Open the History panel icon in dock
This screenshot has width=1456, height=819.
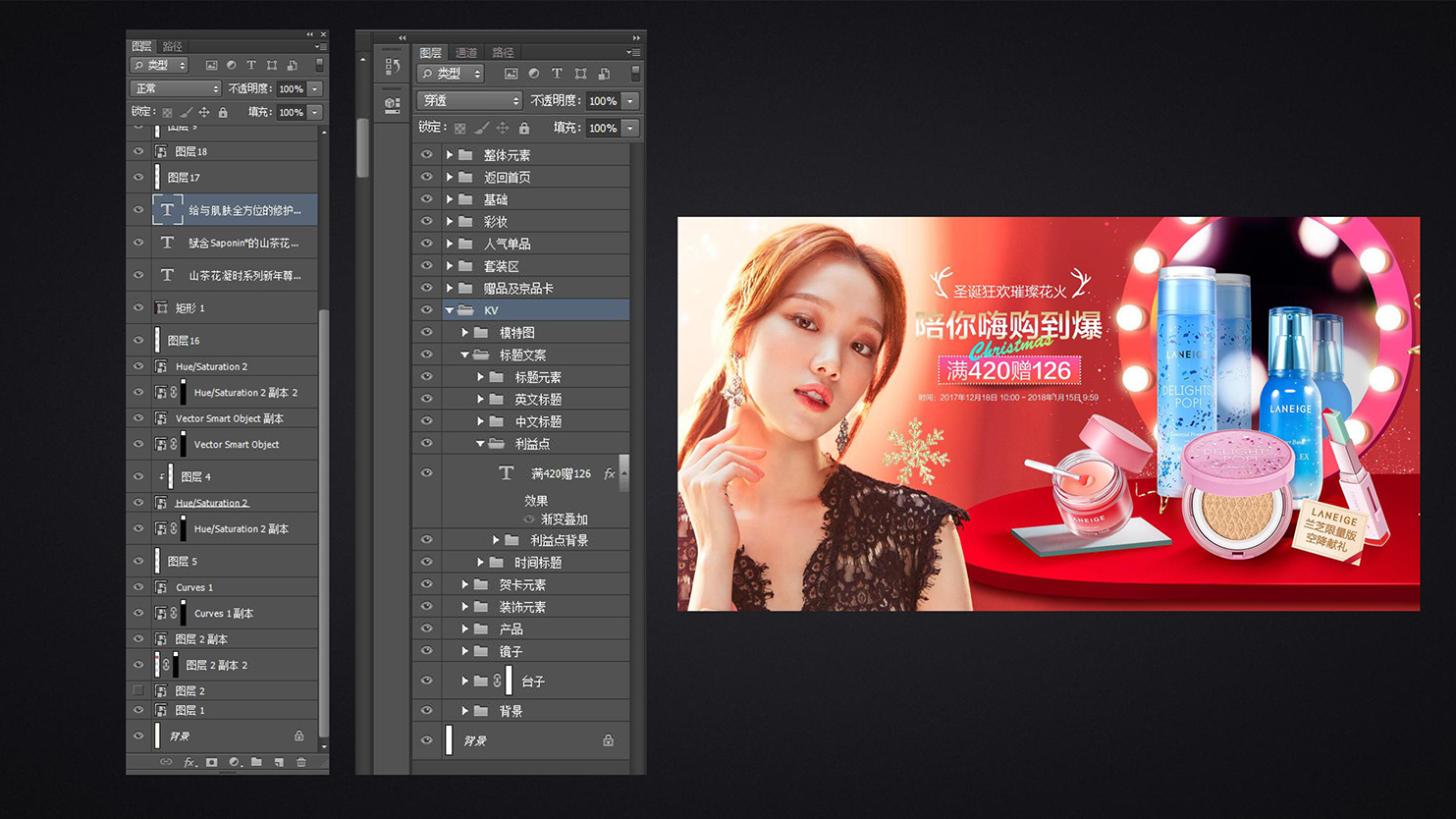[x=393, y=67]
